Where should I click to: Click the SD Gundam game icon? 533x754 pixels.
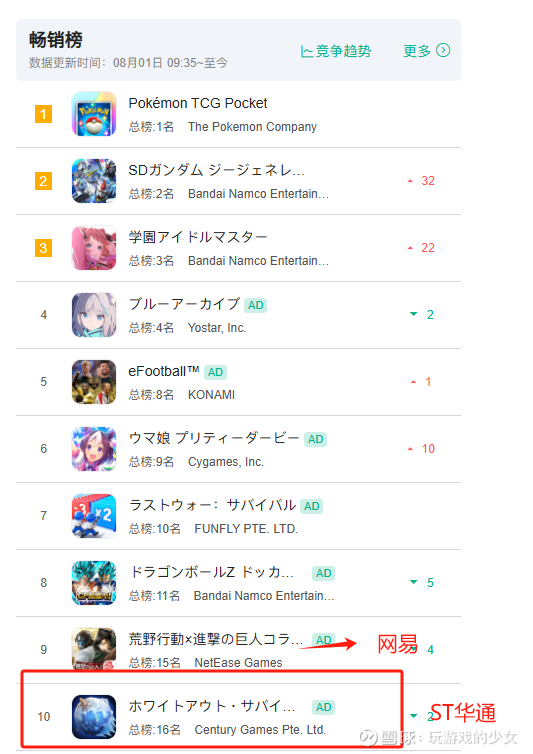pyautogui.click(x=94, y=181)
